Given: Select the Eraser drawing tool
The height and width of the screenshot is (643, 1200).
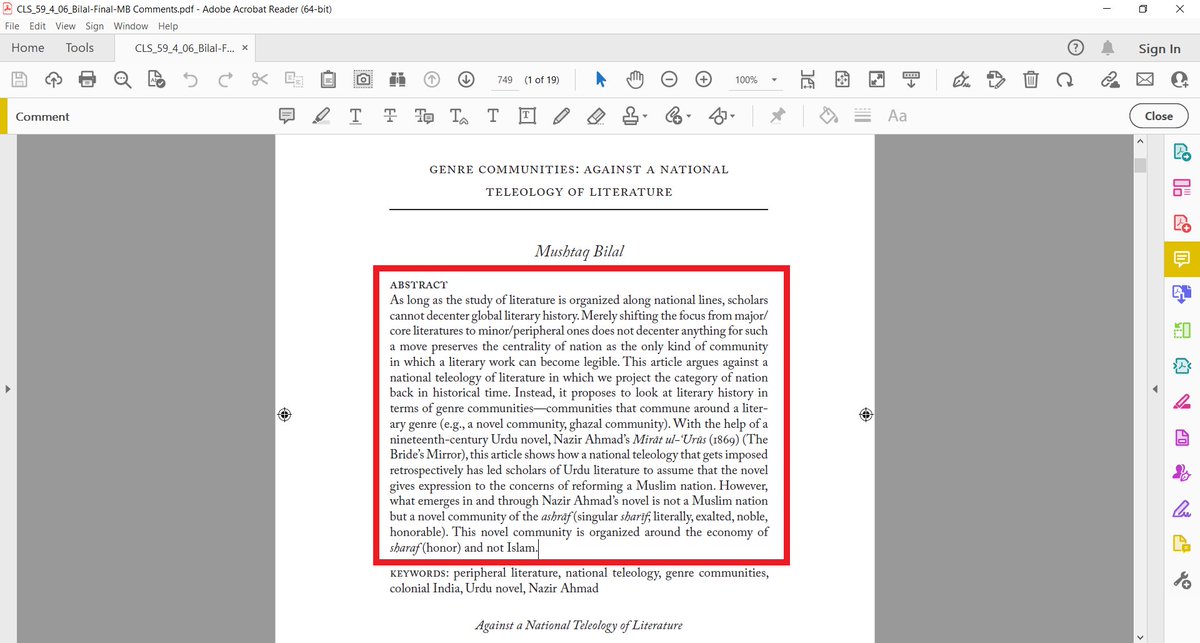Looking at the screenshot, I should (595, 116).
